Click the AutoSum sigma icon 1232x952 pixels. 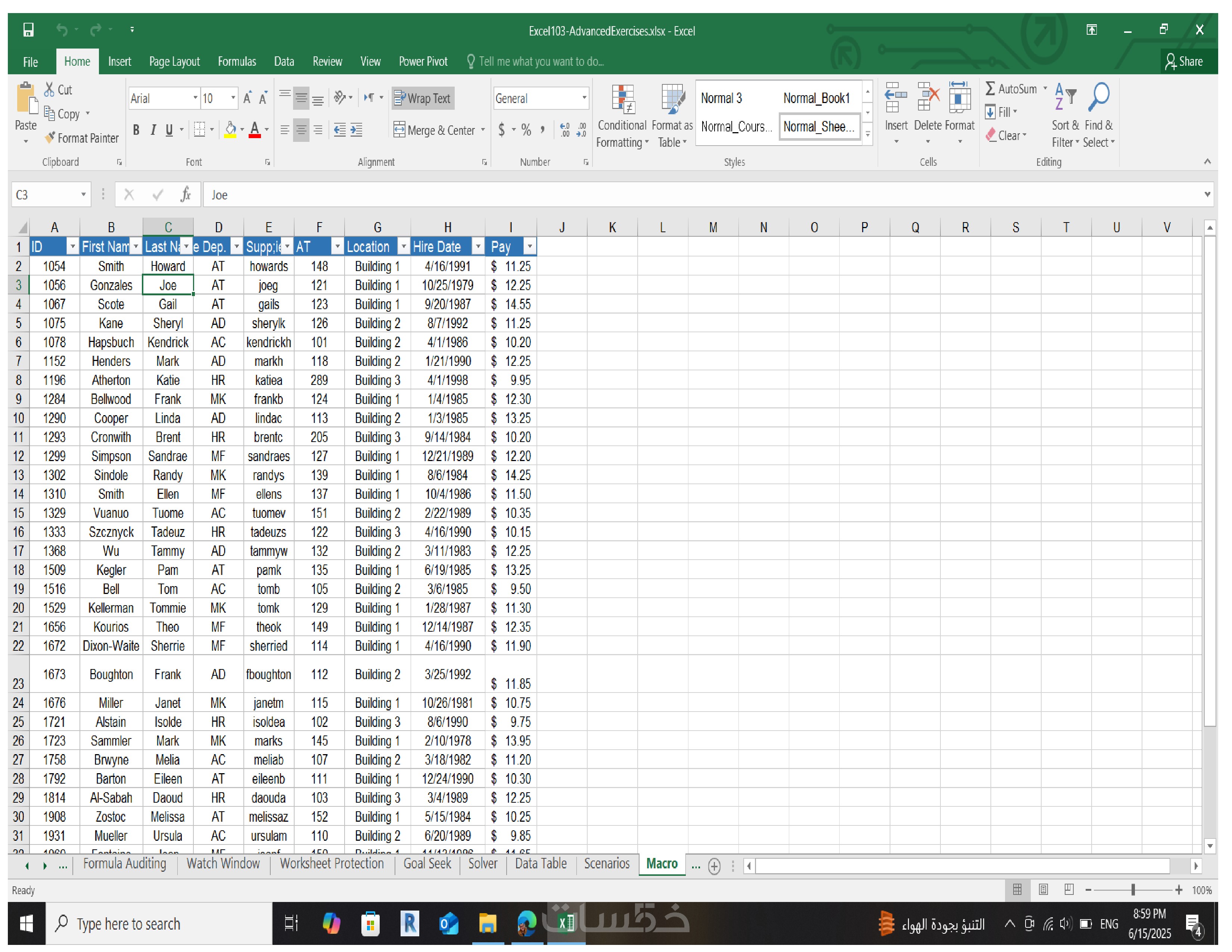point(989,88)
